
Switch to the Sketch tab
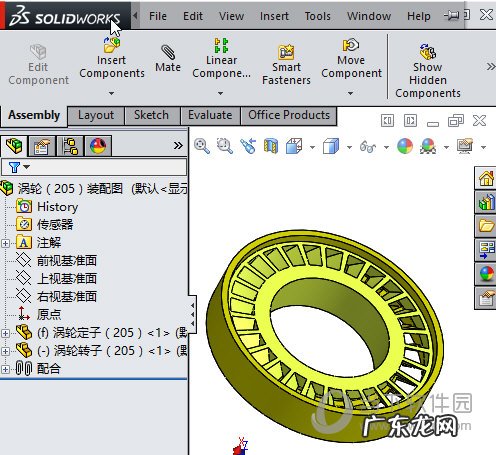[152, 115]
